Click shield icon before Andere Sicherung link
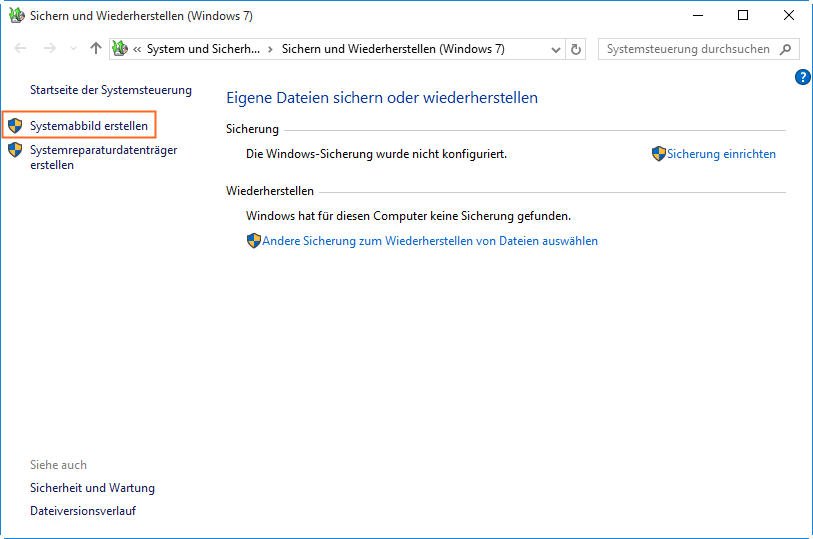Viewport: 813px width, 539px height. point(254,240)
